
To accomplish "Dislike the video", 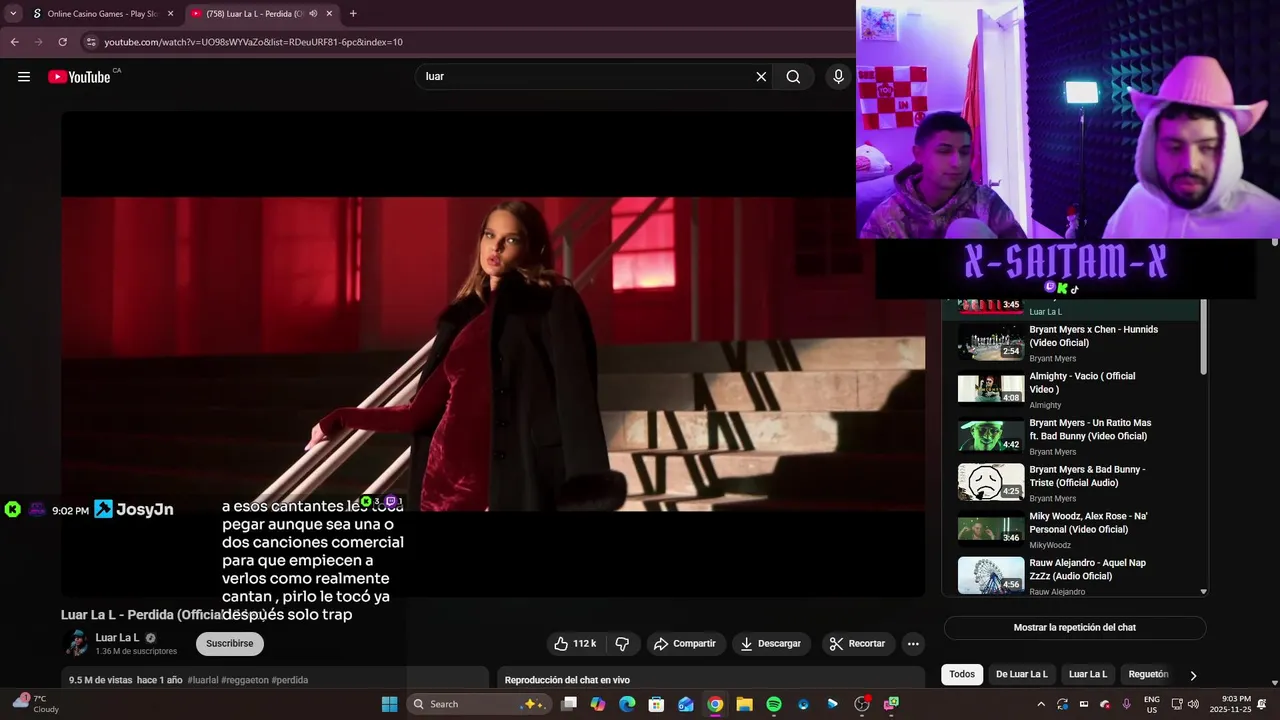I will click(622, 644).
